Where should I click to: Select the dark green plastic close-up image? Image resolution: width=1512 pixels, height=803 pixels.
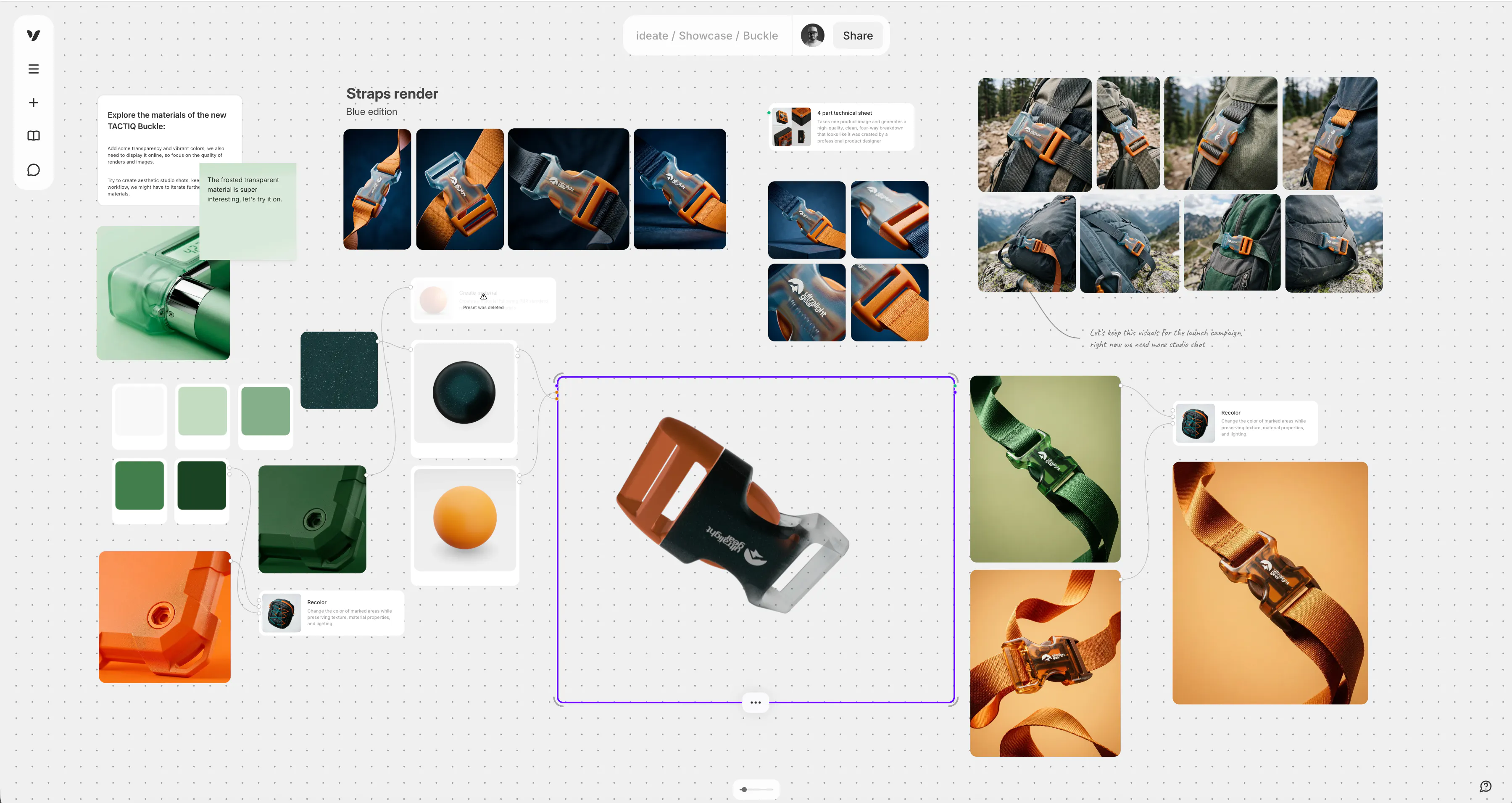312,519
